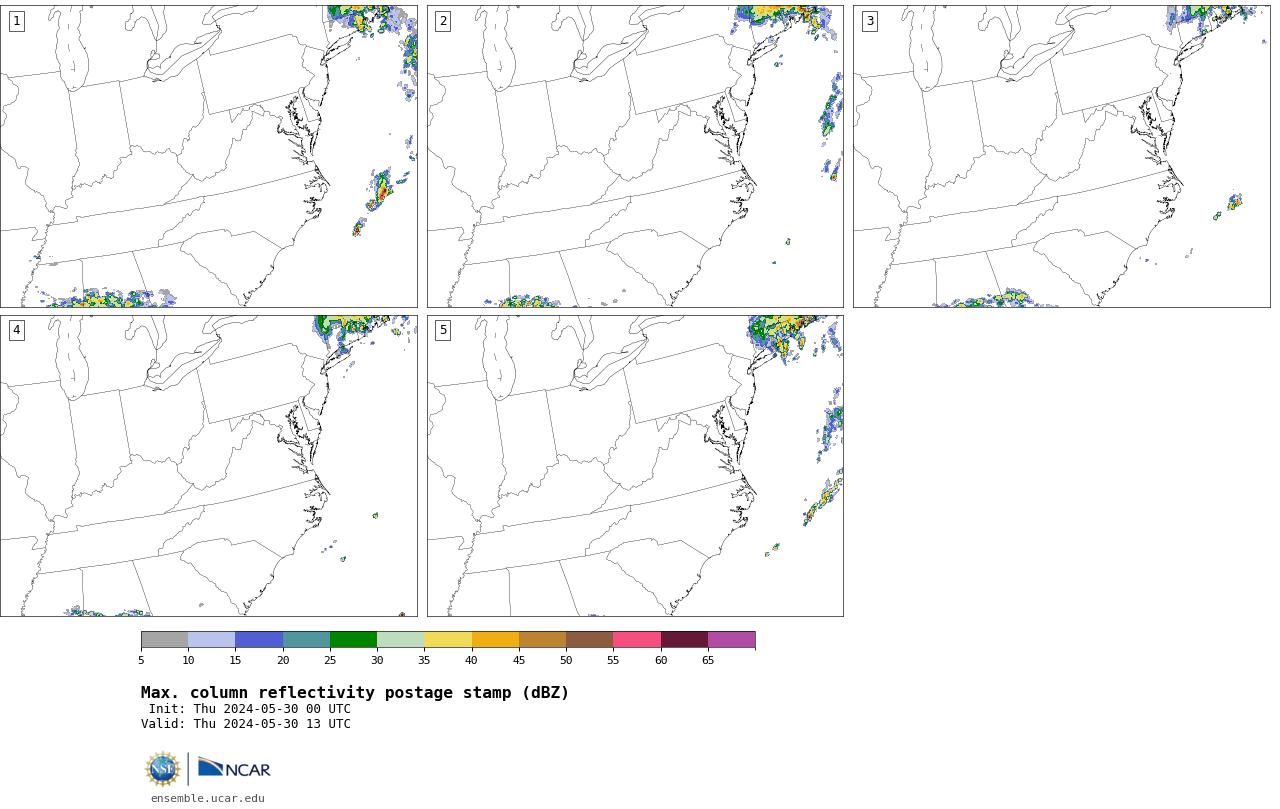Click the maroon 60-65 dBZ swatch
This screenshot has width=1280, height=809.
pos(684,640)
